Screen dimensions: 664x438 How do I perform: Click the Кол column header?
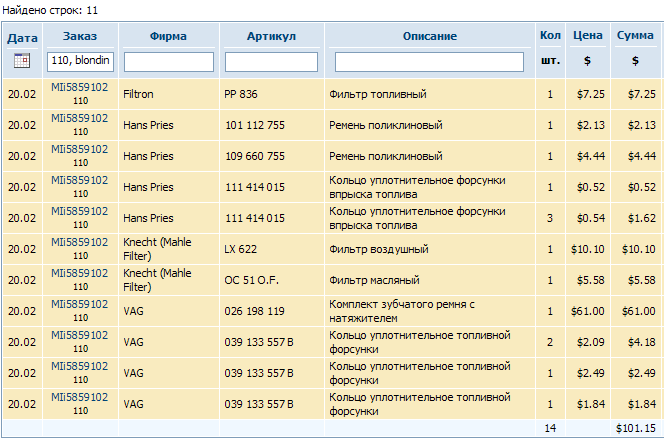point(549,36)
